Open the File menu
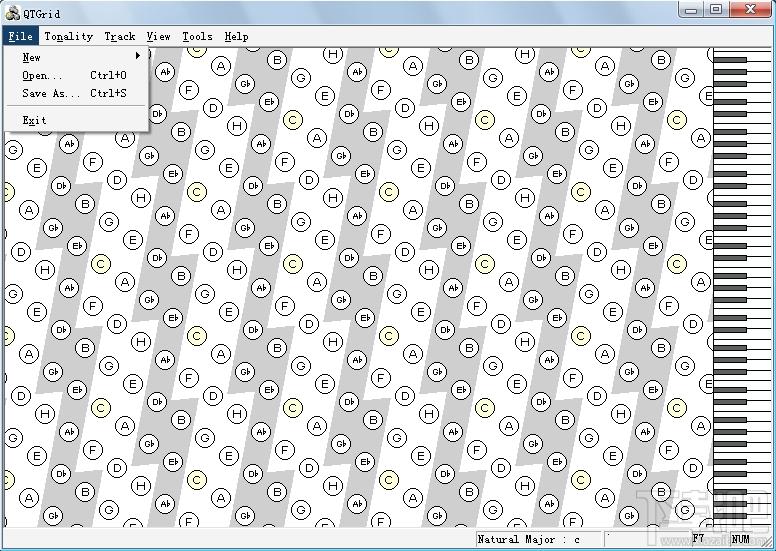Screen dimensions: 776x551 pos(20,36)
